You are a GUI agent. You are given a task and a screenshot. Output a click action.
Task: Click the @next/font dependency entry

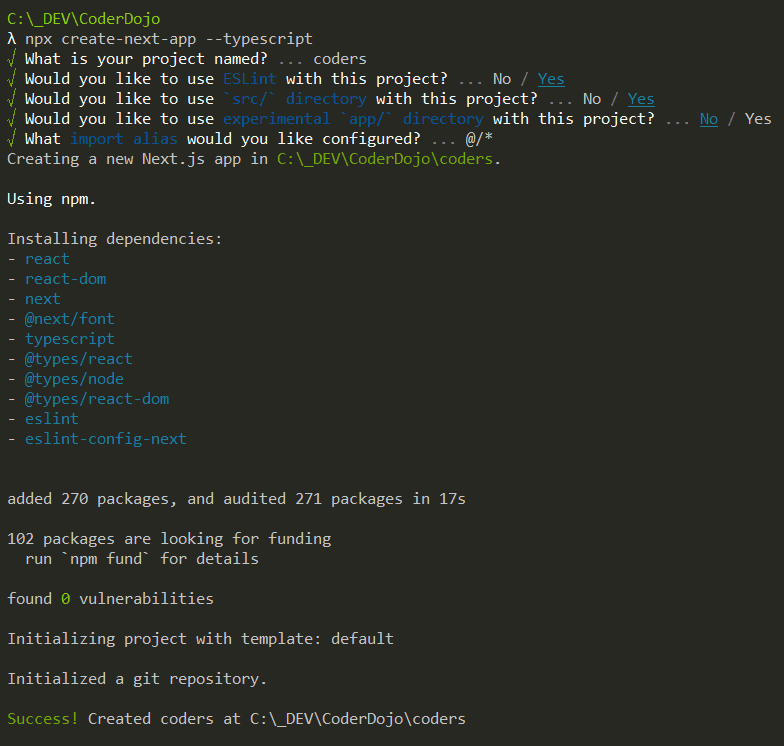[70, 319]
